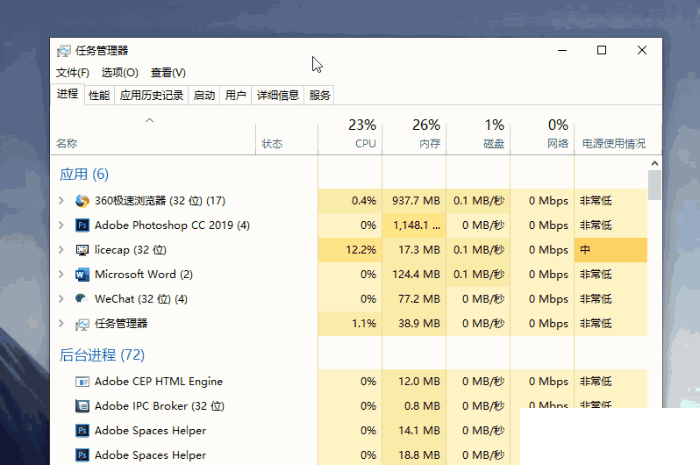Image resolution: width=700 pixels, height=465 pixels.
Task: Click the Microsoft Word app icon
Action: pyautogui.click(x=82, y=274)
